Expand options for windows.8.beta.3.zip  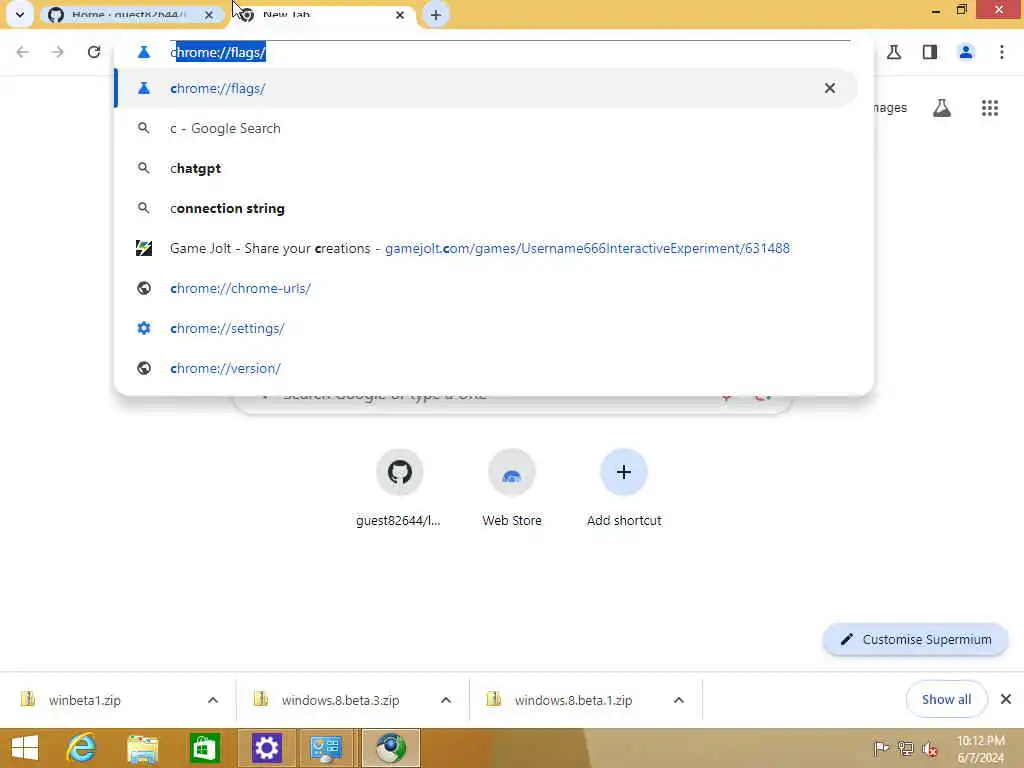446,700
